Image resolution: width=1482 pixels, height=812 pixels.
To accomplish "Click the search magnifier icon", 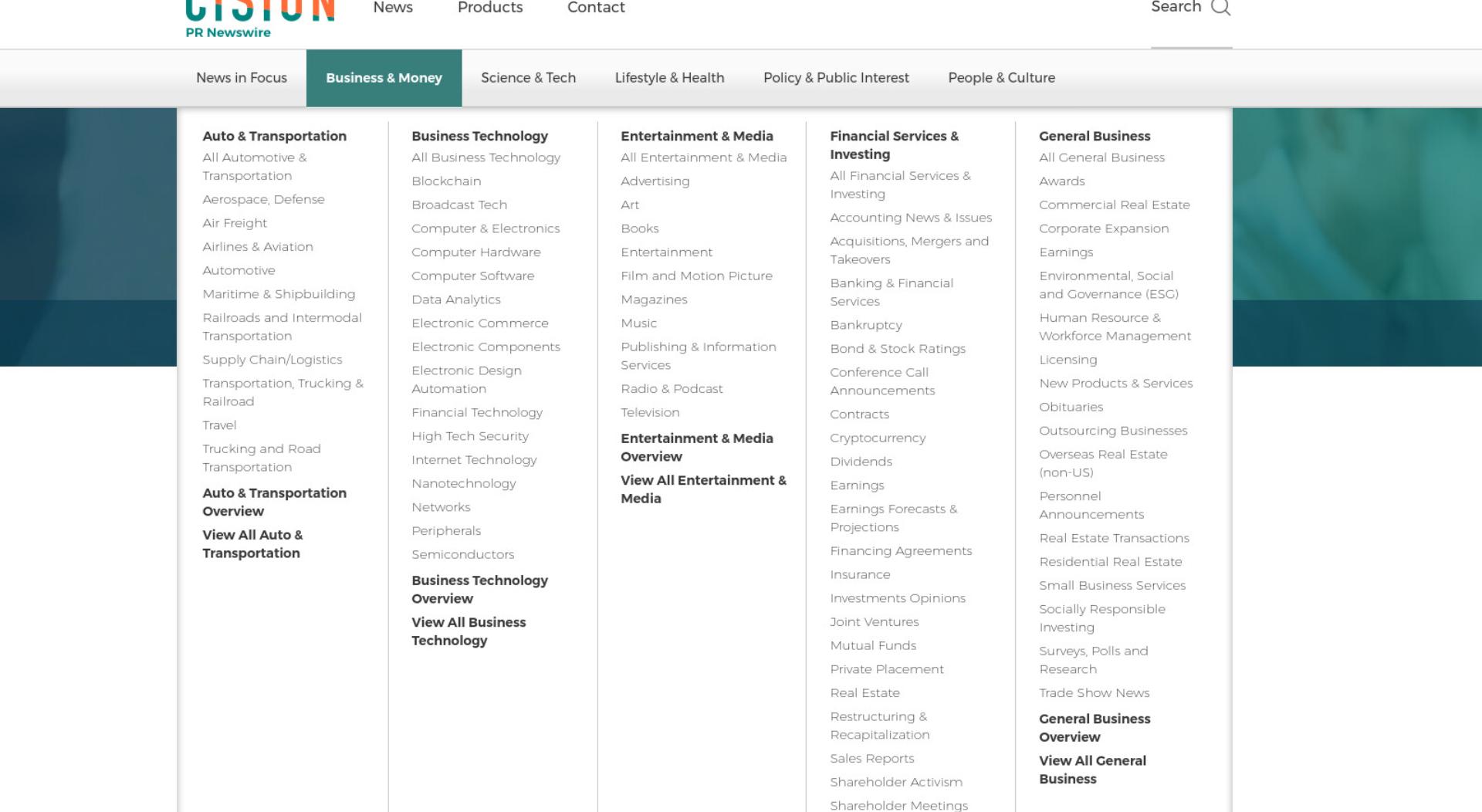I will [1220, 7].
